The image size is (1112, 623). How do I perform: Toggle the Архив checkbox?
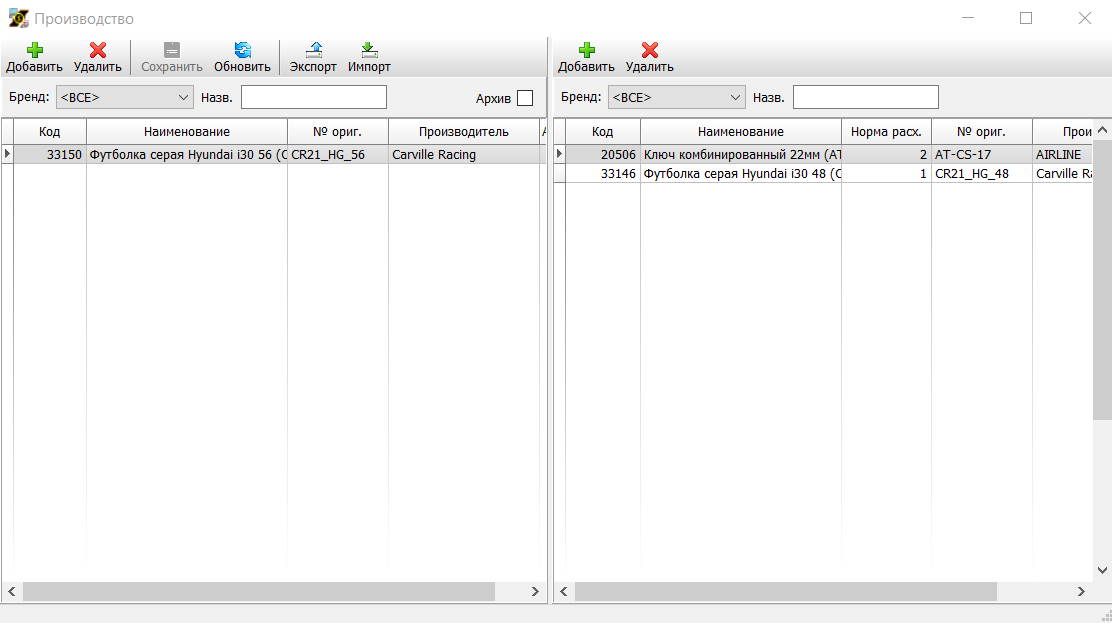point(525,98)
